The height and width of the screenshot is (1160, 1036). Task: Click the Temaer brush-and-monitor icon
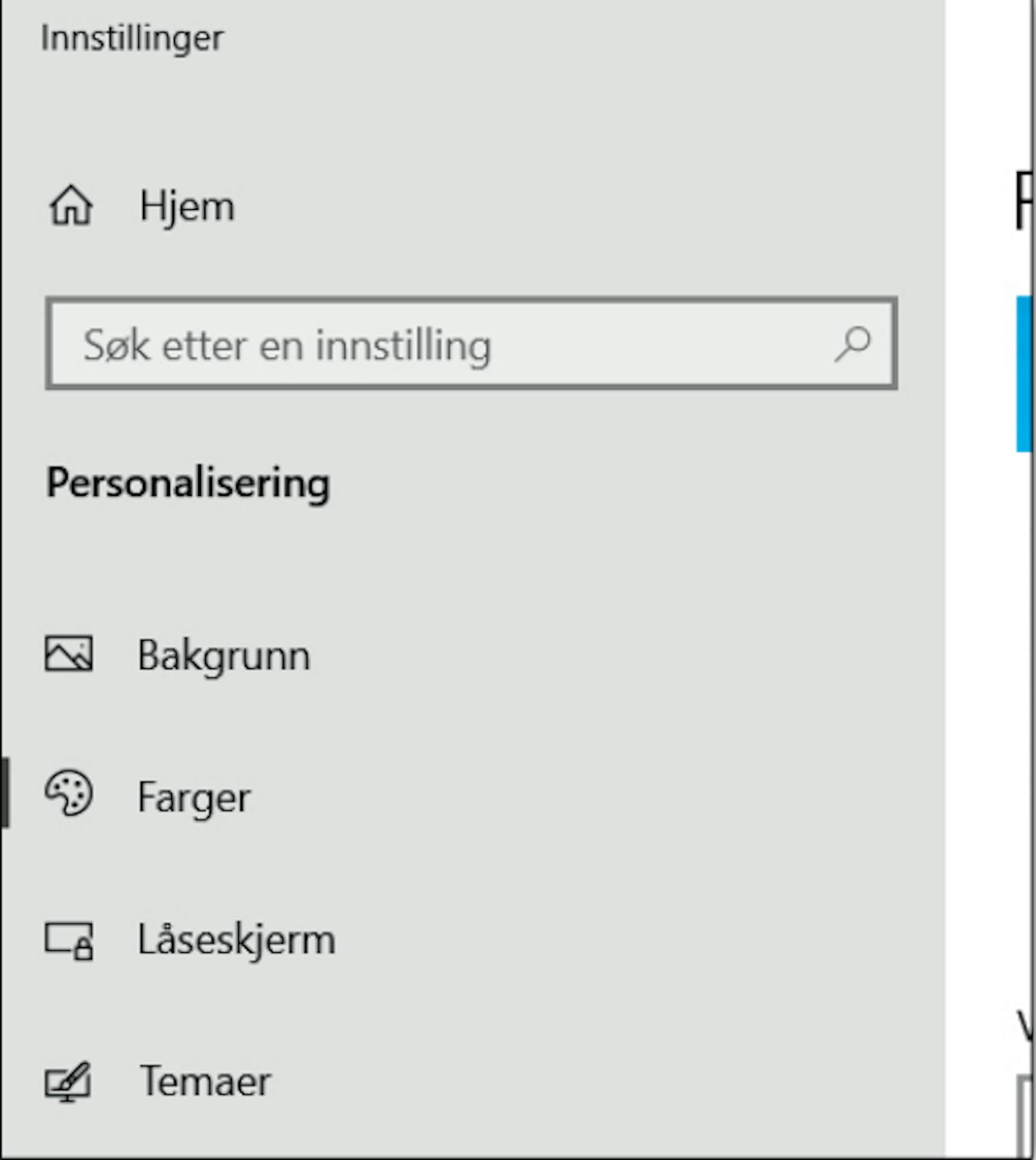click(68, 1081)
